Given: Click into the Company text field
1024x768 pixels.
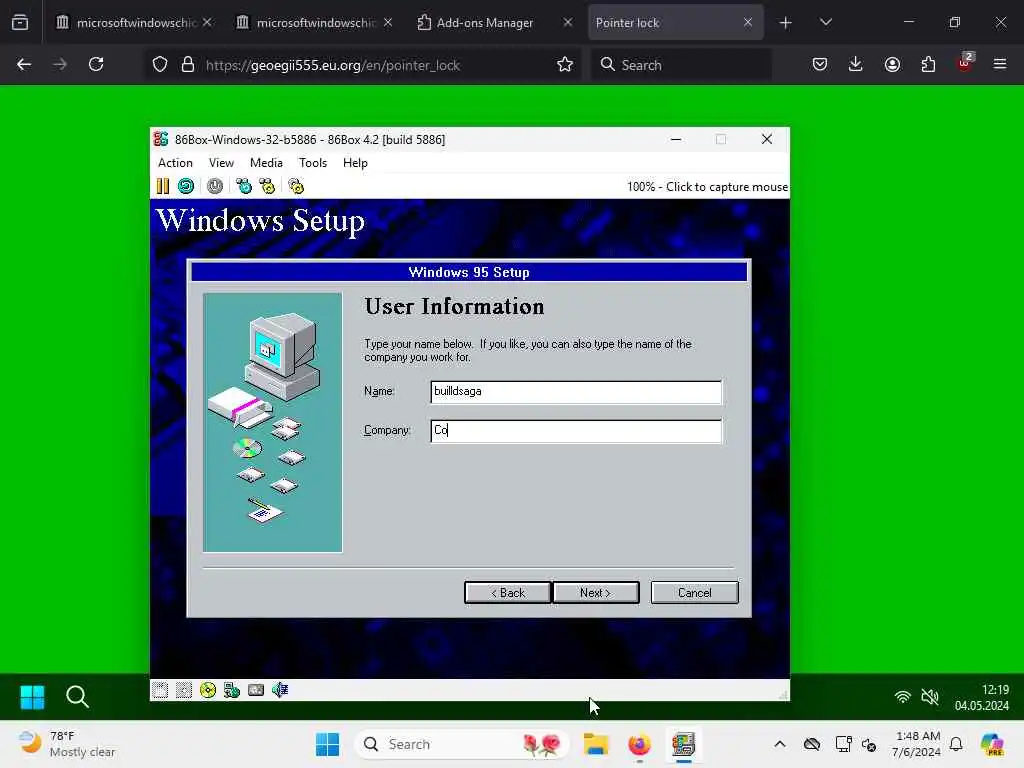Looking at the screenshot, I should tap(576, 431).
